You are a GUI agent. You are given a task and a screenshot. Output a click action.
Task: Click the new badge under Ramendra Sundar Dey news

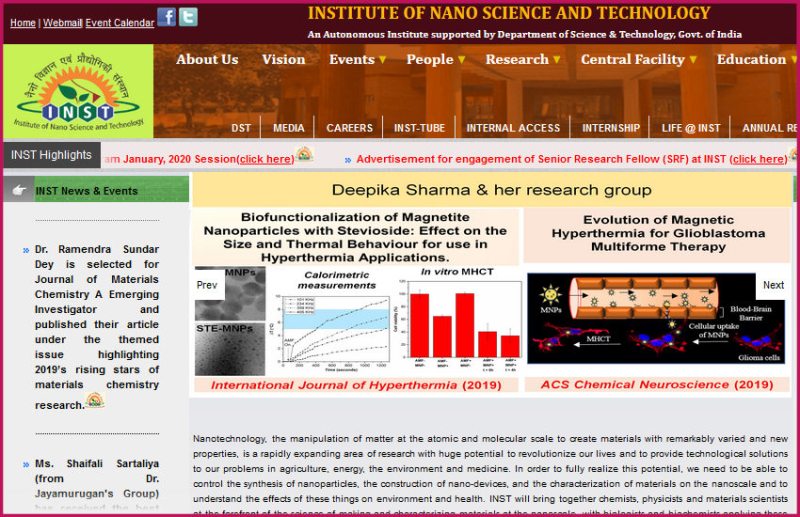95,401
